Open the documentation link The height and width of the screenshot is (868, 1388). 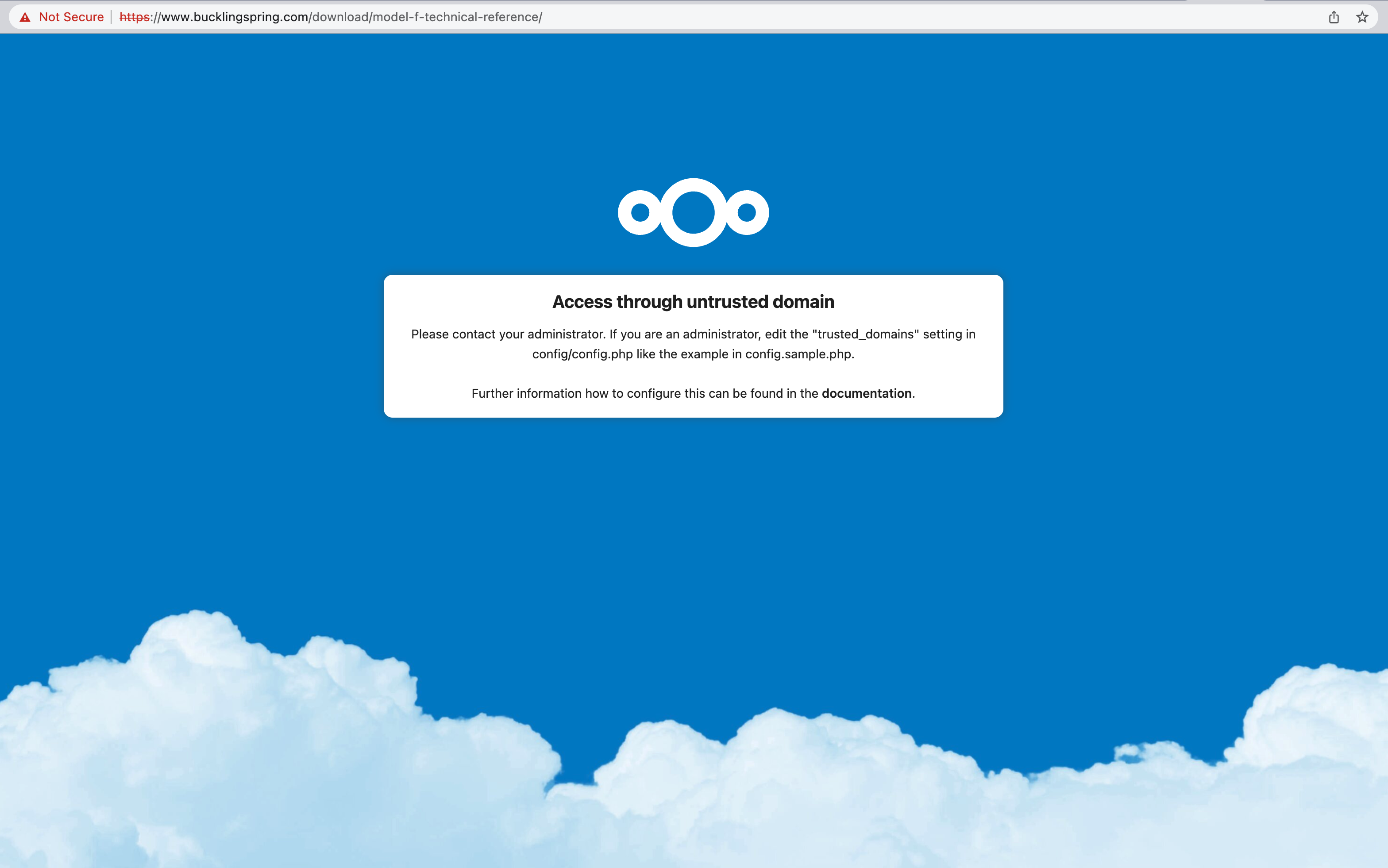coord(866,393)
